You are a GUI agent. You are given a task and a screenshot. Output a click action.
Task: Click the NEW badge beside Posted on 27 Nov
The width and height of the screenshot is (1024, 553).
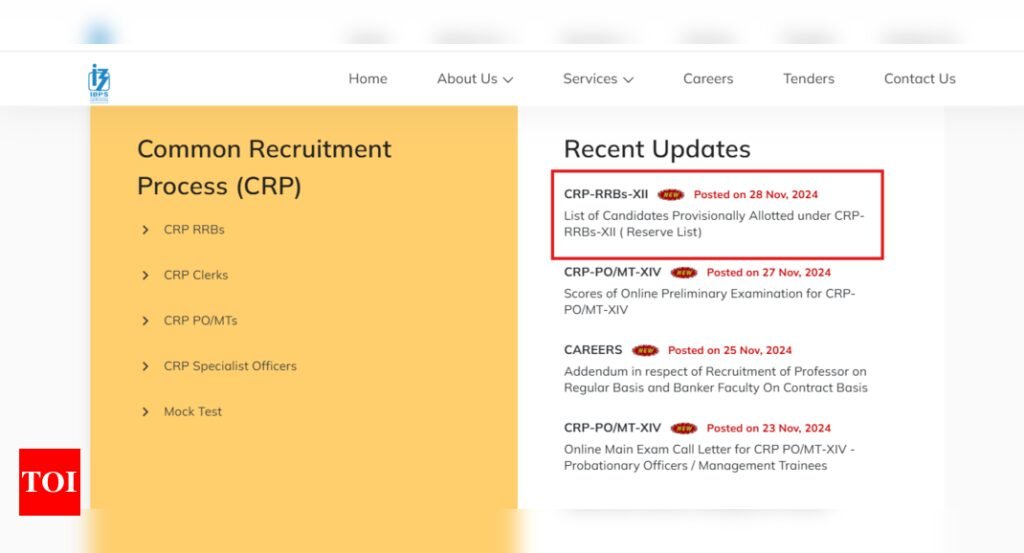pyautogui.click(x=684, y=273)
